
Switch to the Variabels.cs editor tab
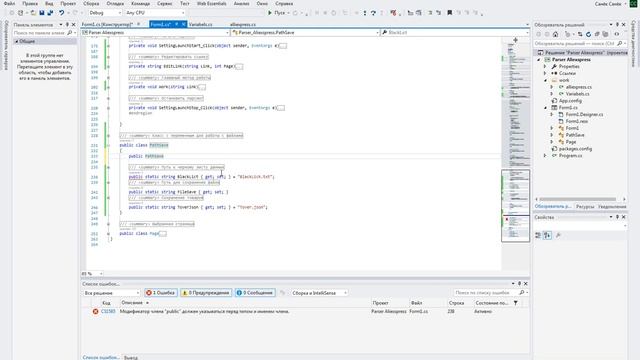pyautogui.click(x=200, y=24)
